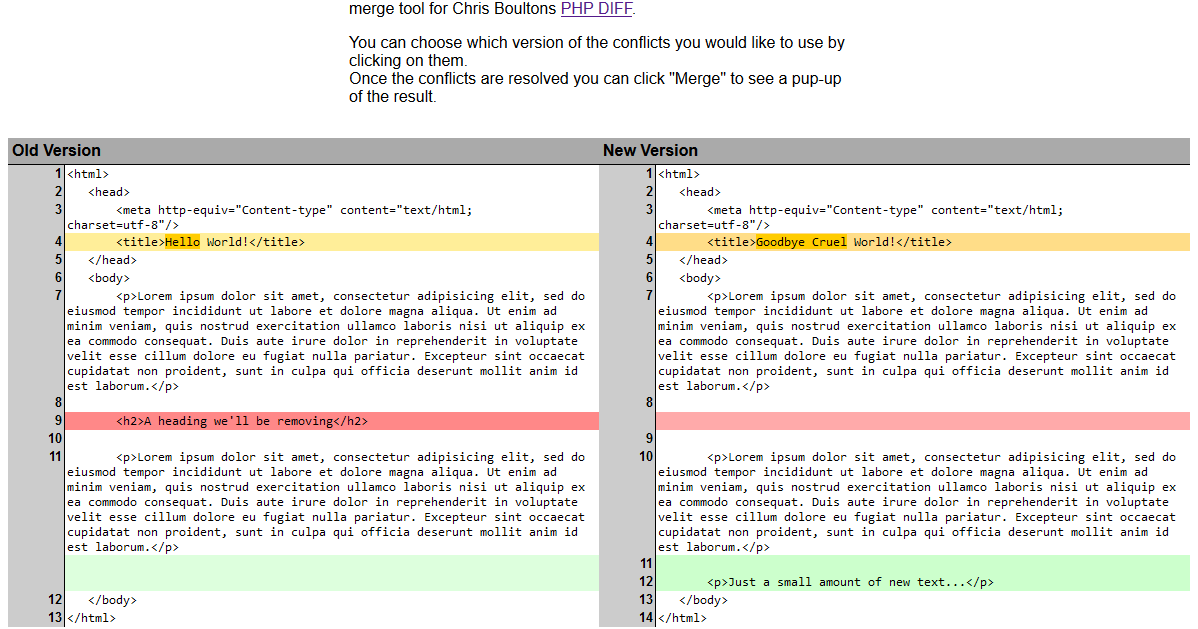Click the New Version column header
1198x629 pixels.
[x=651, y=151]
